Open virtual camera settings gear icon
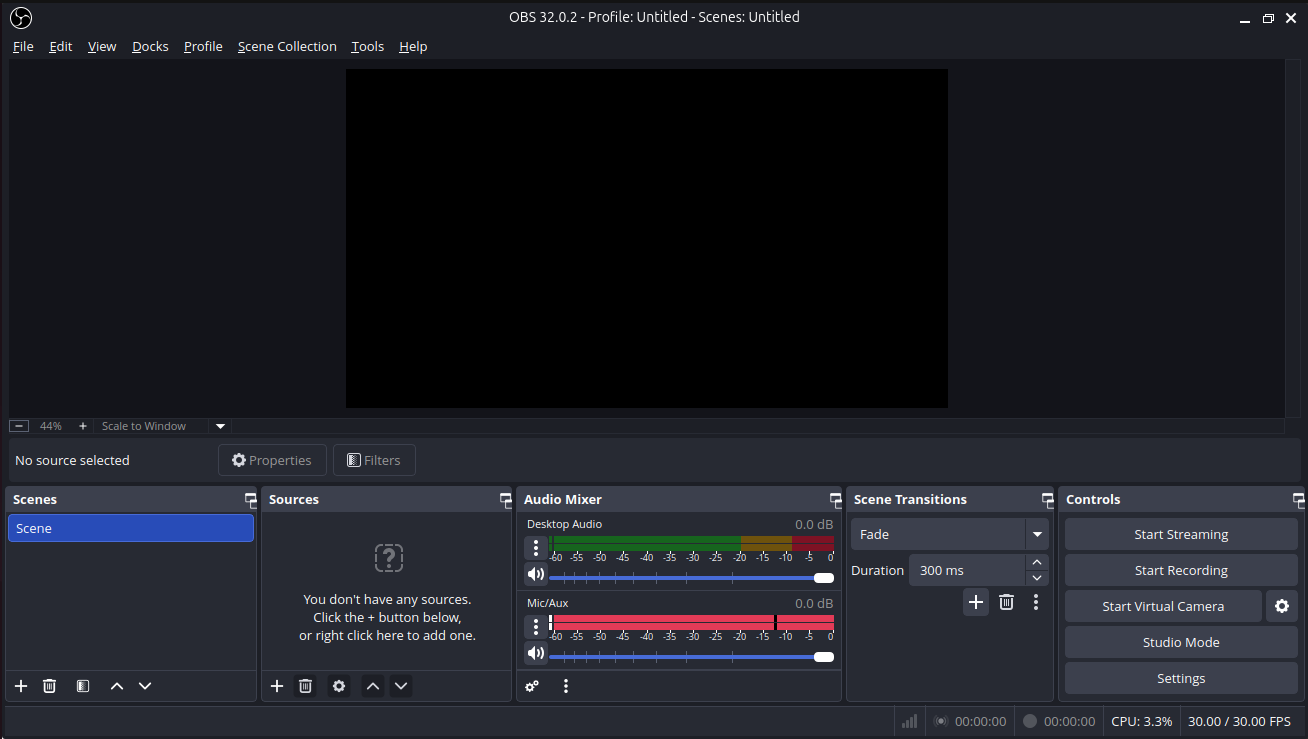1308x739 pixels. (x=1282, y=606)
